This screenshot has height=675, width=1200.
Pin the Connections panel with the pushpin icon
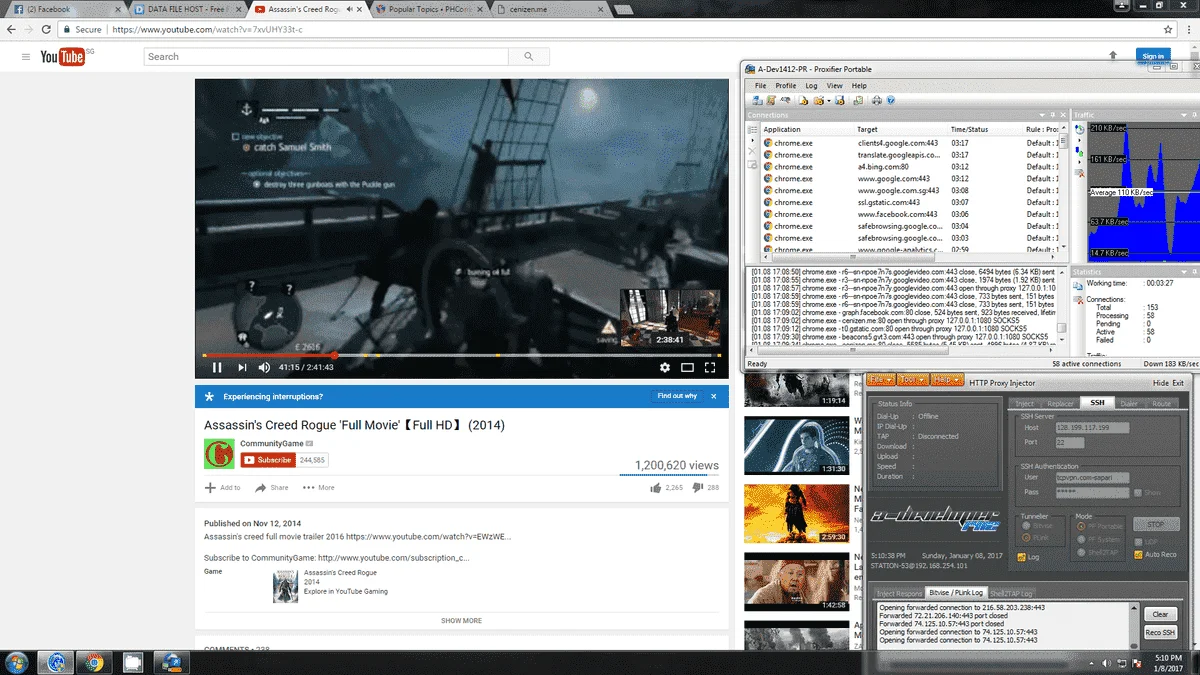click(x=1052, y=115)
